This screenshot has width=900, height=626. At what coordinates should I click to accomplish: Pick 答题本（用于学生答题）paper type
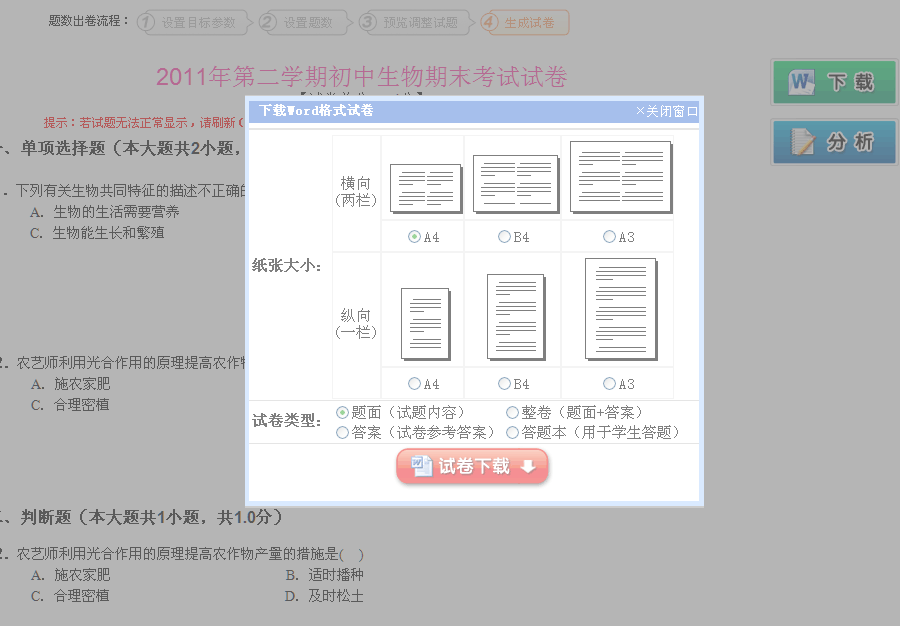(x=513, y=433)
